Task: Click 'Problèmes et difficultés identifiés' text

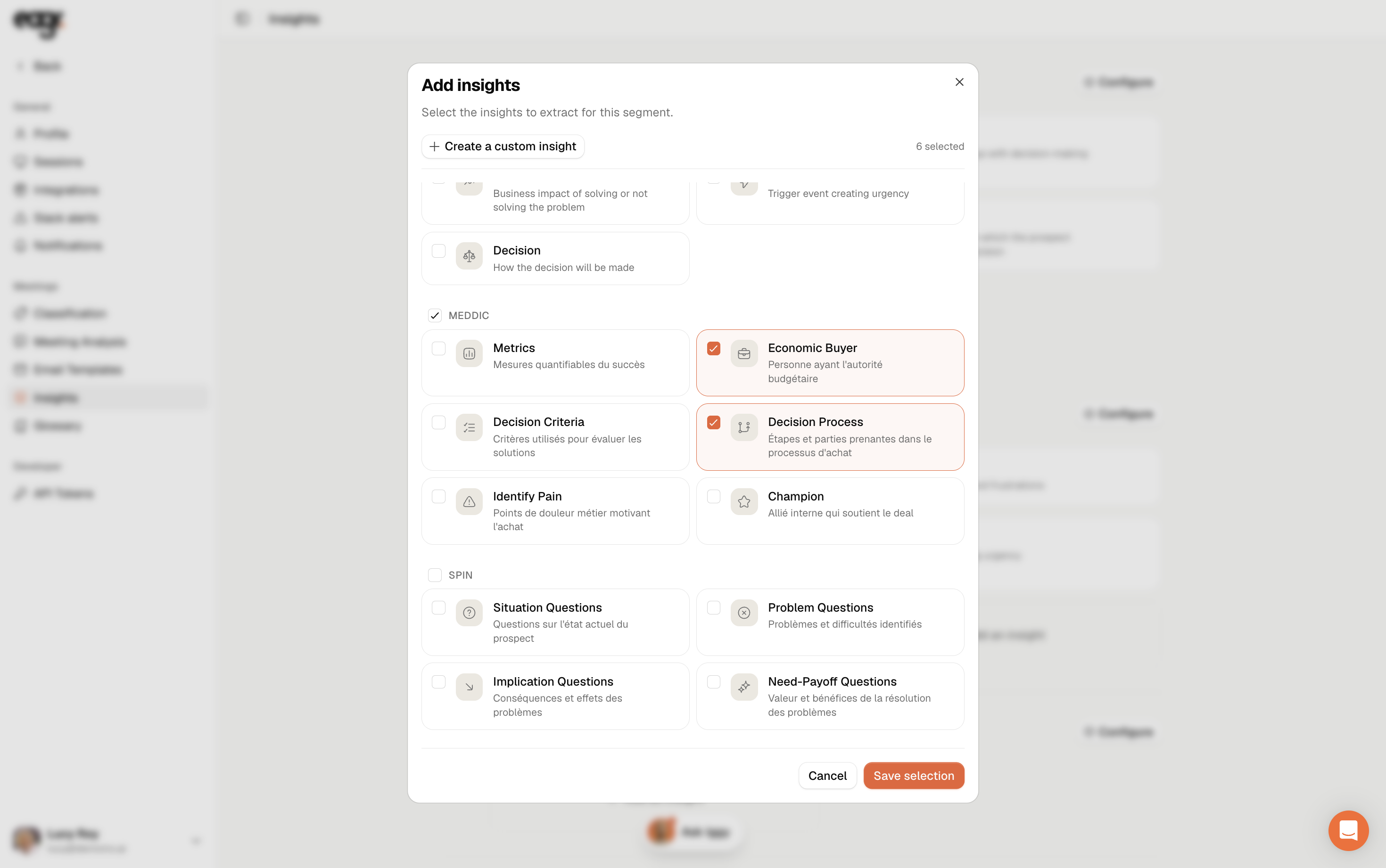Action: coord(845,624)
